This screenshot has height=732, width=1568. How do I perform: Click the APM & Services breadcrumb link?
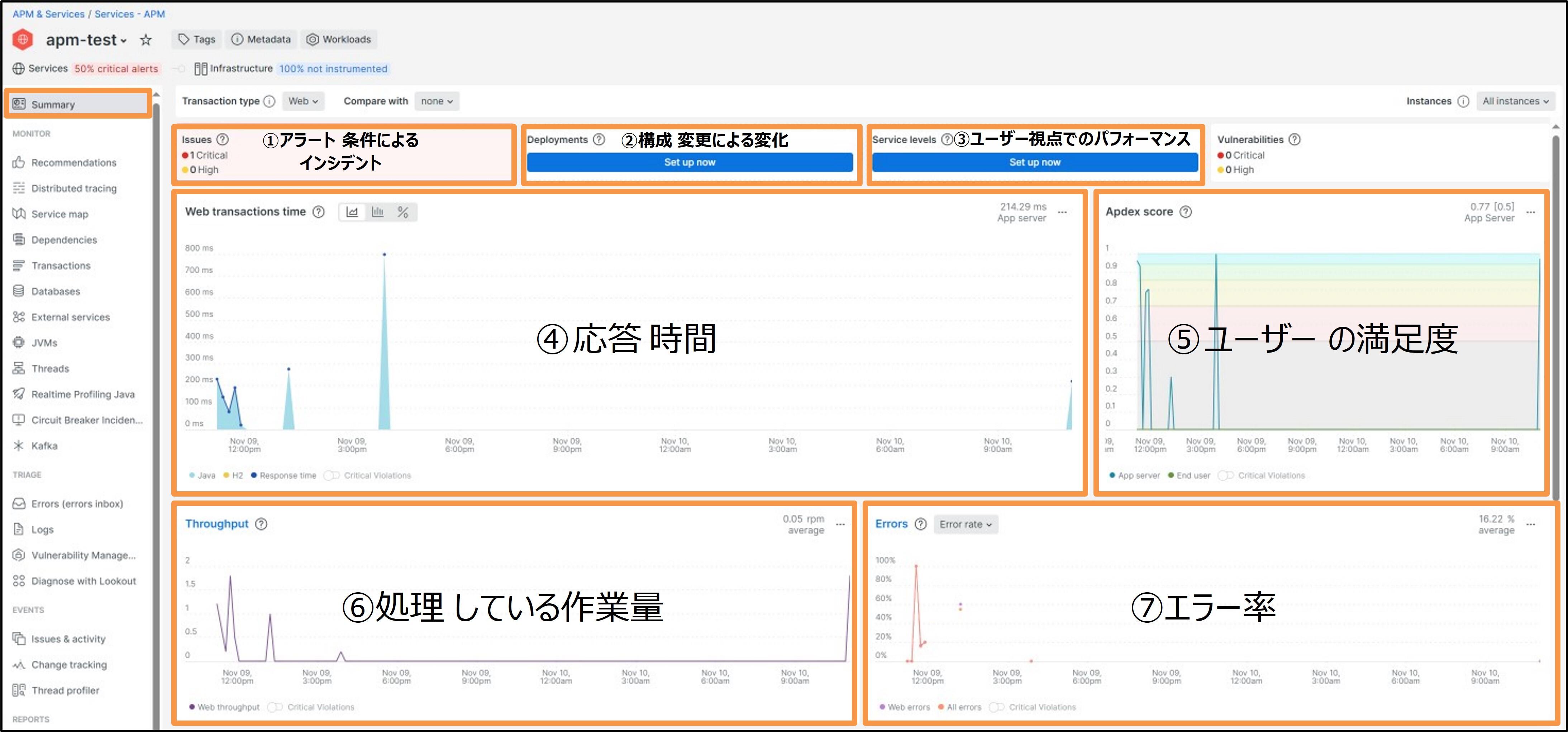click(x=48, y=13)
